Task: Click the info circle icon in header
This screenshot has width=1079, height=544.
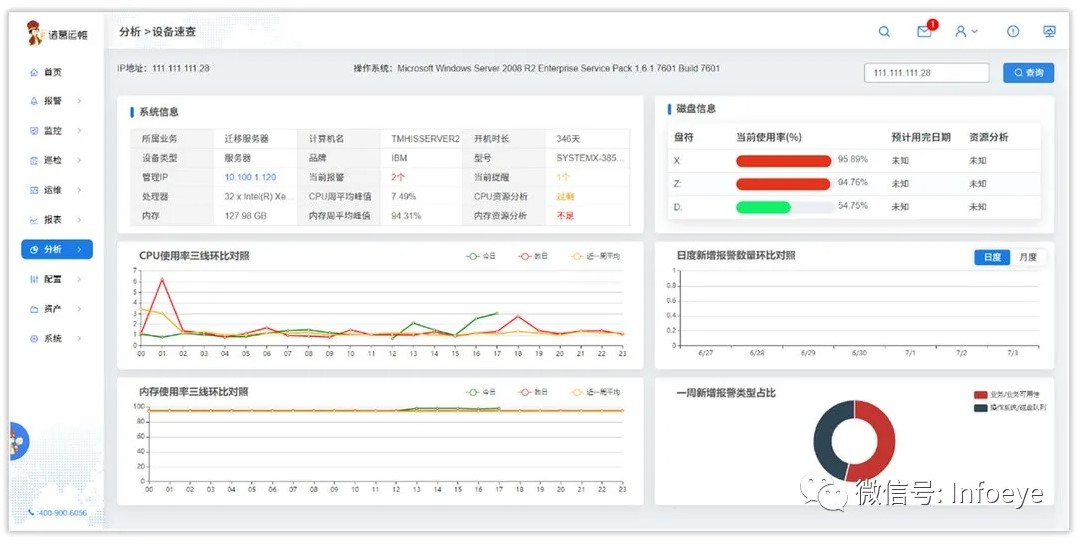Action: coord(1013,32)
